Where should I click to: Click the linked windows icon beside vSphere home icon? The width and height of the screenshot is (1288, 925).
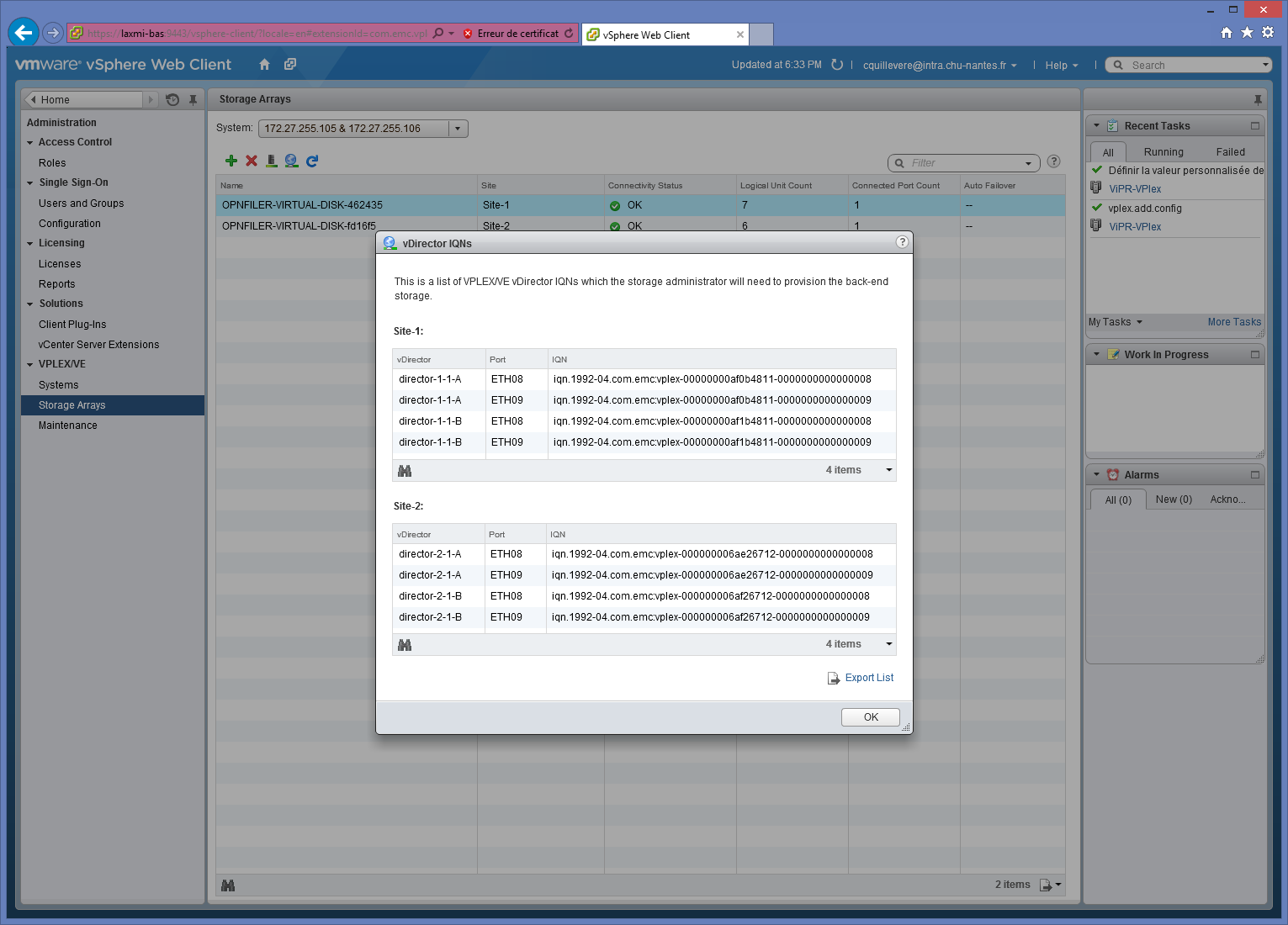290,65
